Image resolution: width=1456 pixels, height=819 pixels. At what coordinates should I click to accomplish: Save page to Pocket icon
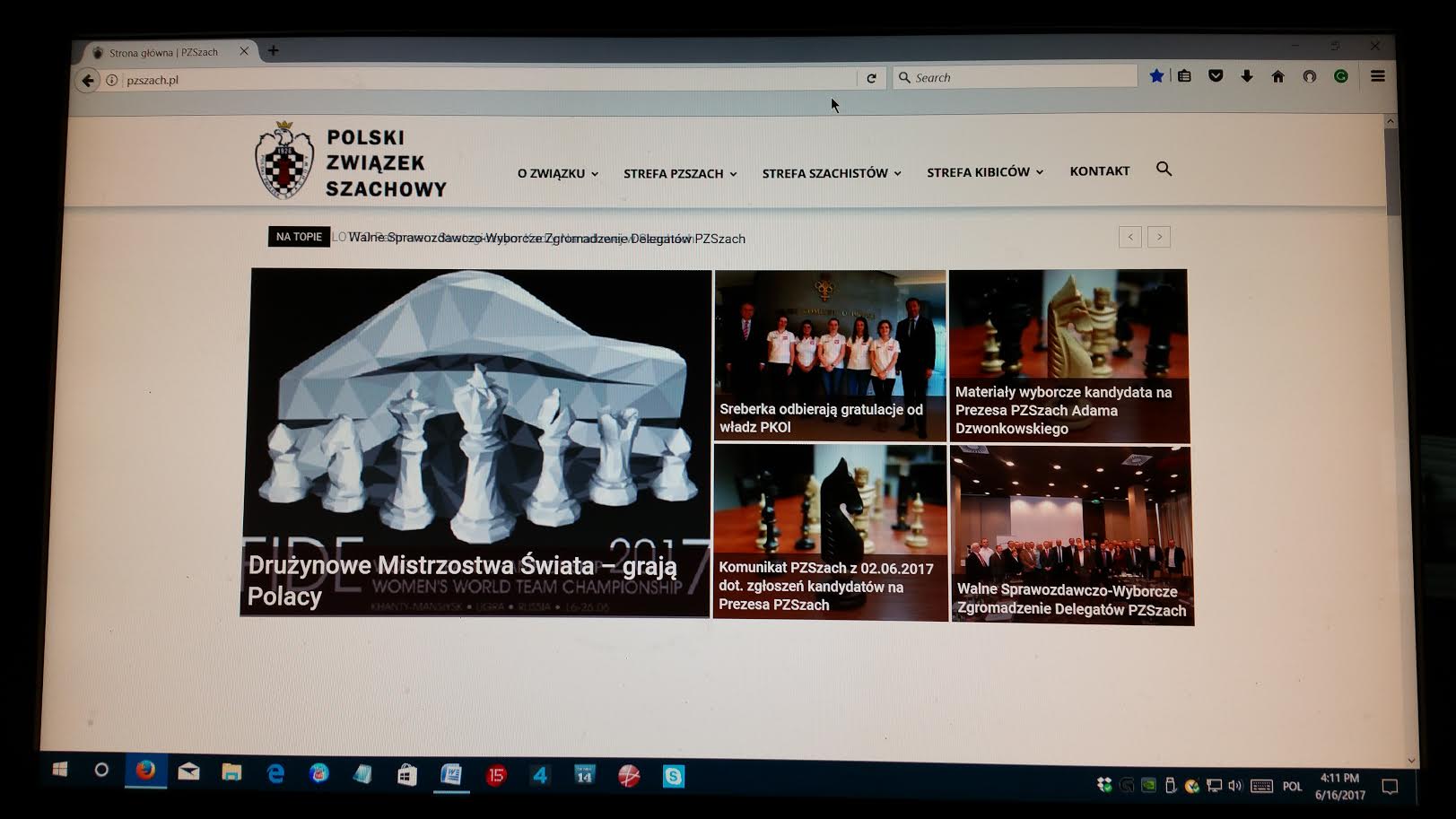click(x=1216, y=76)
